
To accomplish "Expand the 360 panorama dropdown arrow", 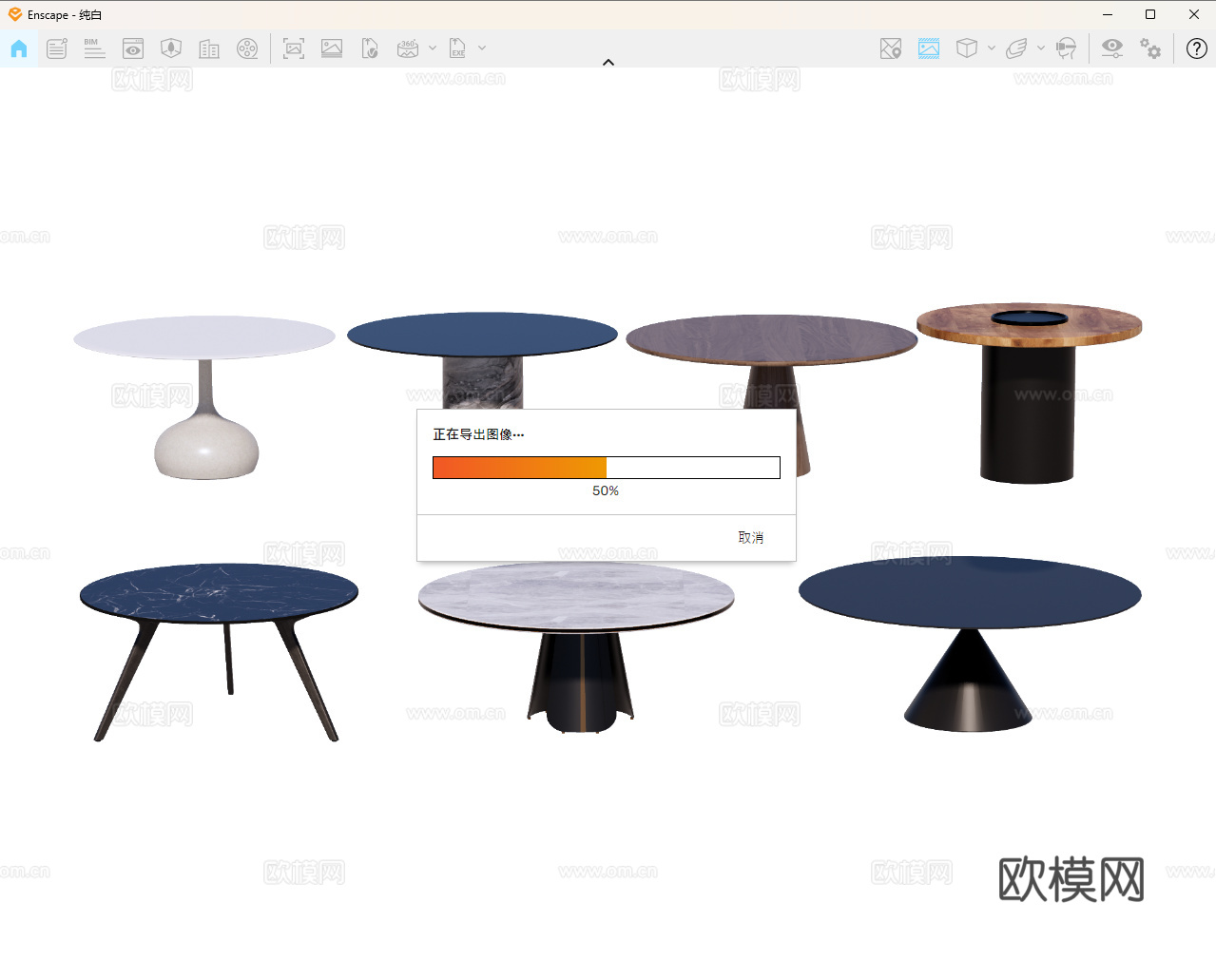I will pyautogui.click(x=433, y=48).
